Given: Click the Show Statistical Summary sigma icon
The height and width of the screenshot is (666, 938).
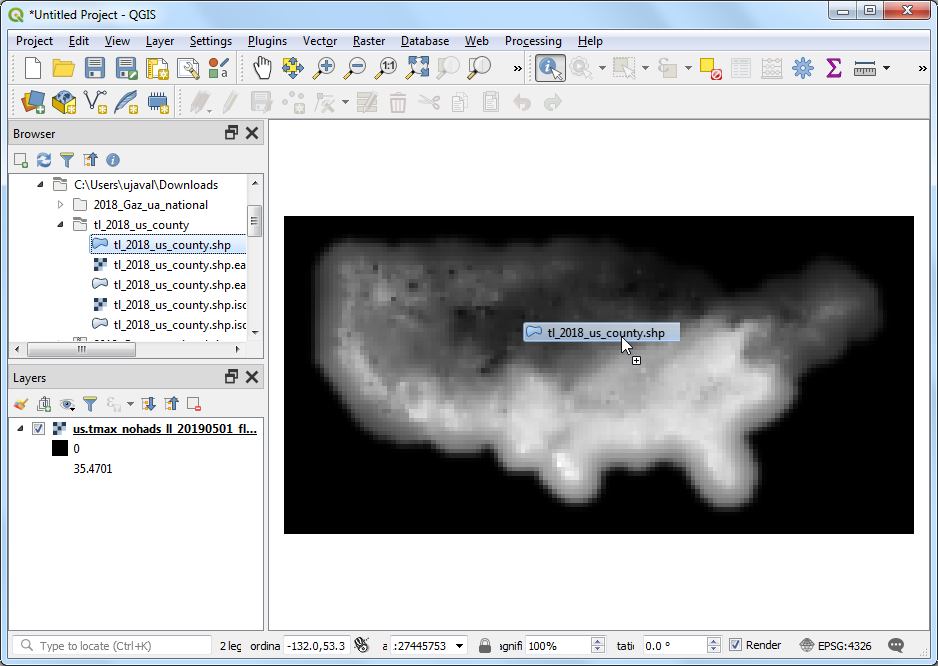Looking at the screenshot, I should point(833,68).
